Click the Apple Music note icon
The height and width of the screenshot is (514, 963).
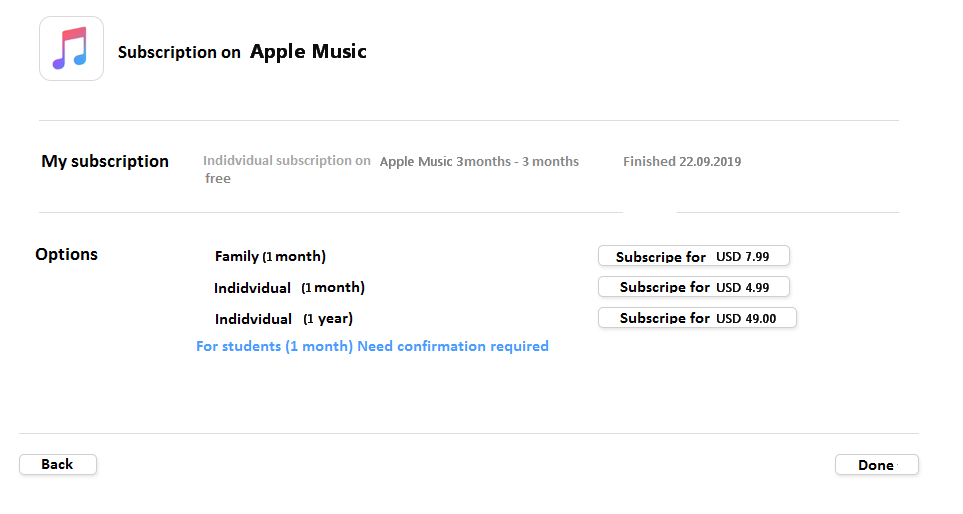click(71, 49)
